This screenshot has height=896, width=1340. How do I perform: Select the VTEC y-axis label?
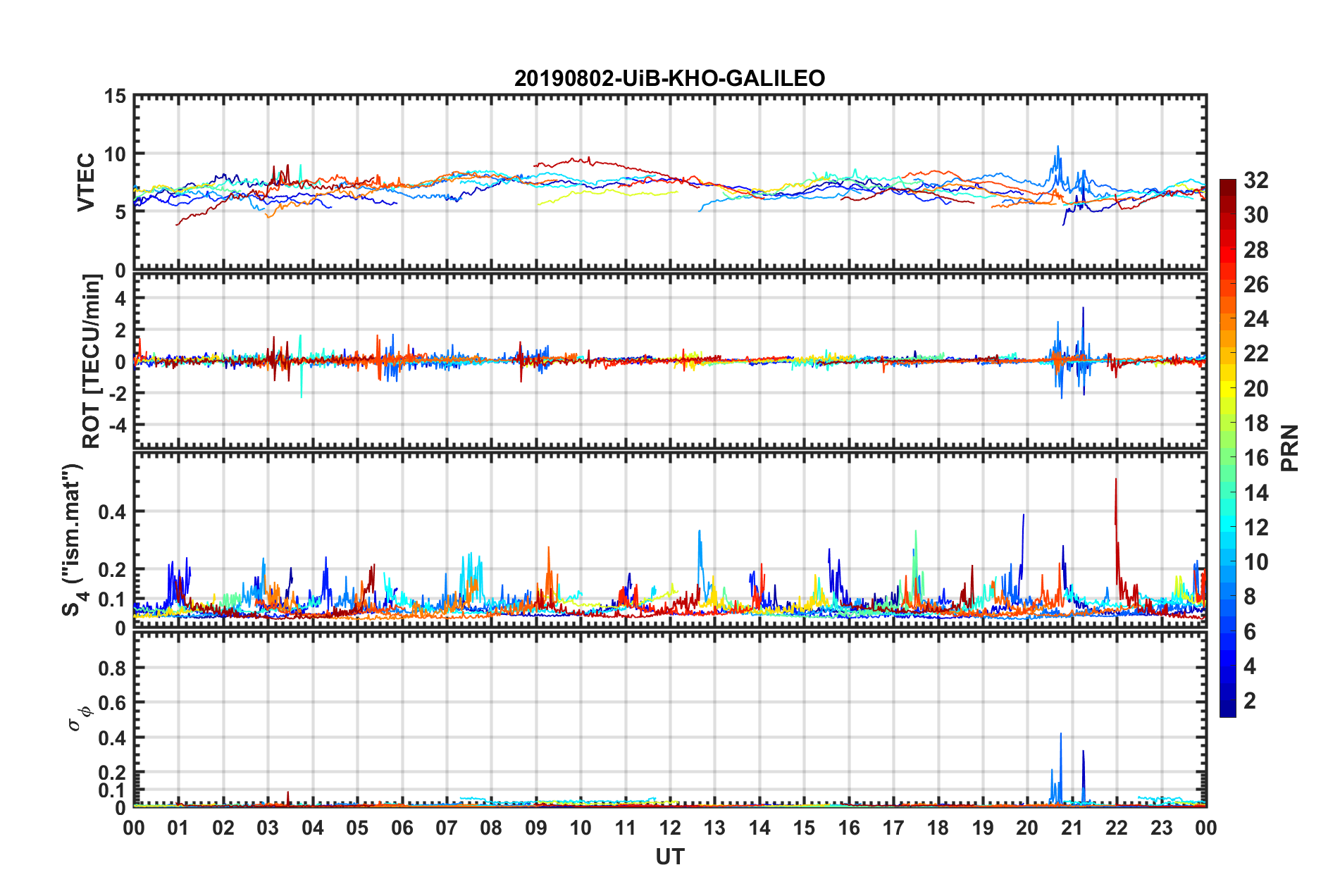tap(86, 182)
